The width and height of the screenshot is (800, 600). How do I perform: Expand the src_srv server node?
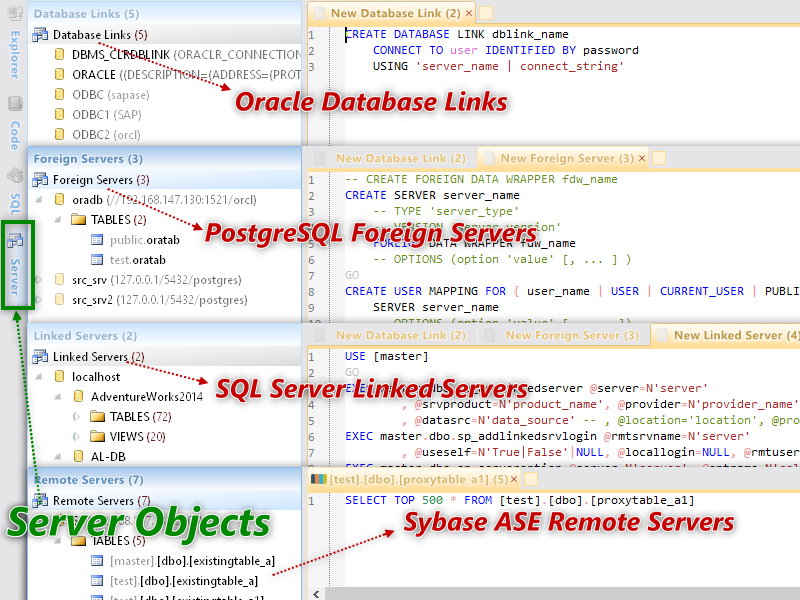pyautogui.click(x=38, y=280)
